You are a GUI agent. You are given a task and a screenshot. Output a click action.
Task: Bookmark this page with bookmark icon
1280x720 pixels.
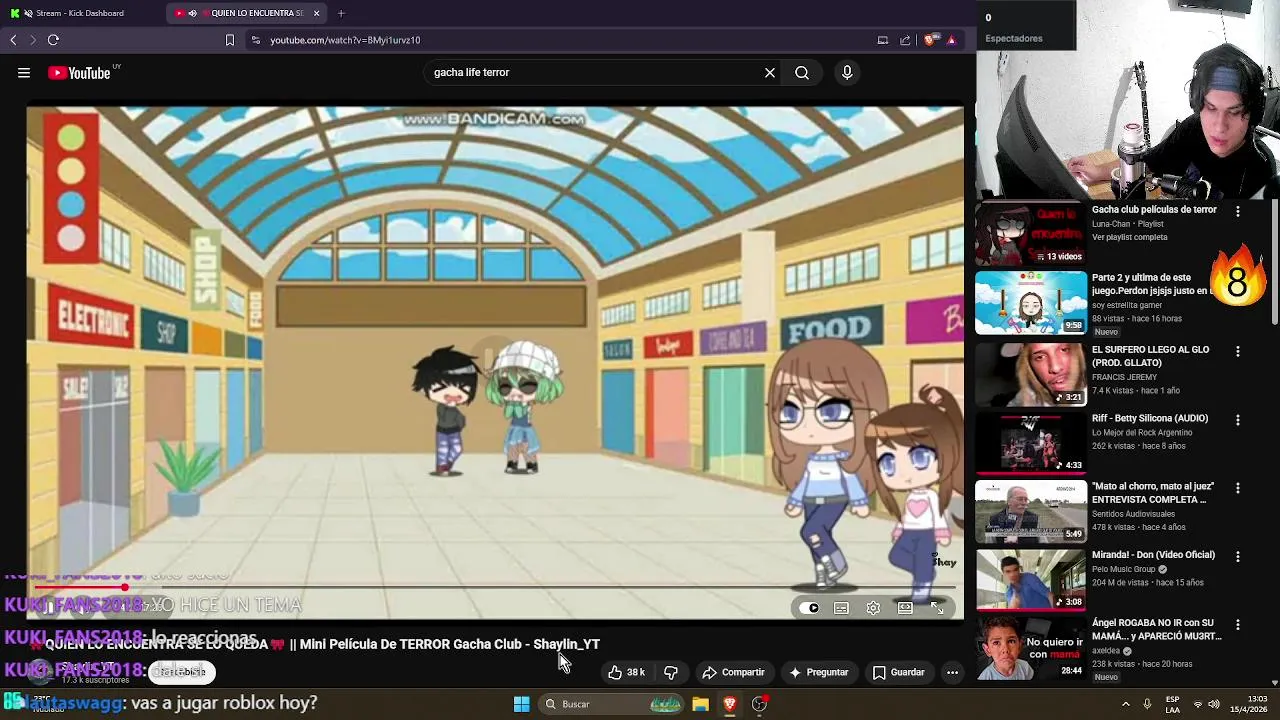[x=229, y=40]
